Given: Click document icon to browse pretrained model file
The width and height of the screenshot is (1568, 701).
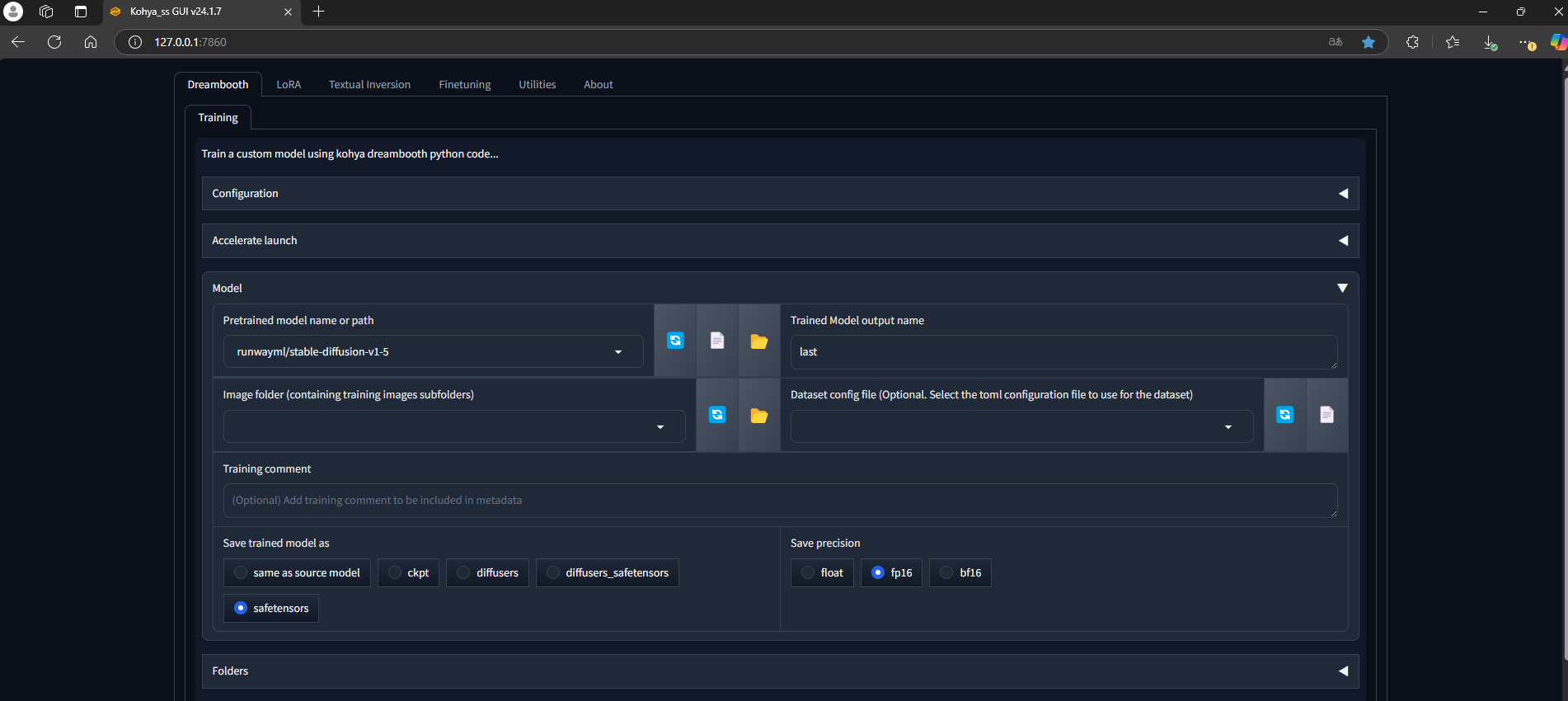Looking at the screenshot, I should 717,341.
